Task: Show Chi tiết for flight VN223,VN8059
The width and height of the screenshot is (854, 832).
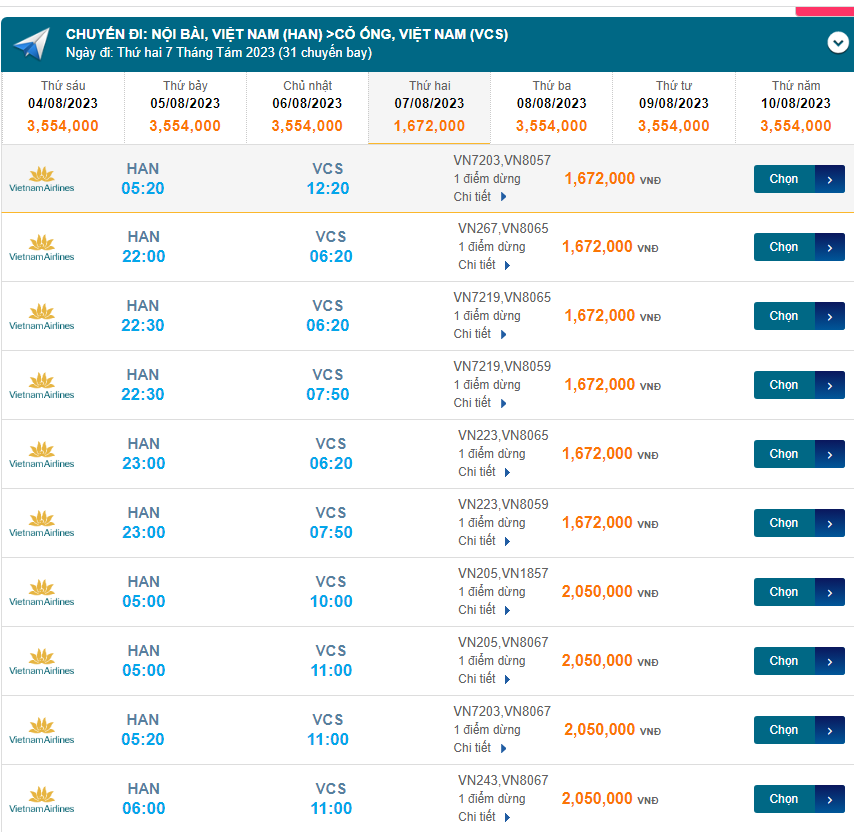Action: click(484, 541)
